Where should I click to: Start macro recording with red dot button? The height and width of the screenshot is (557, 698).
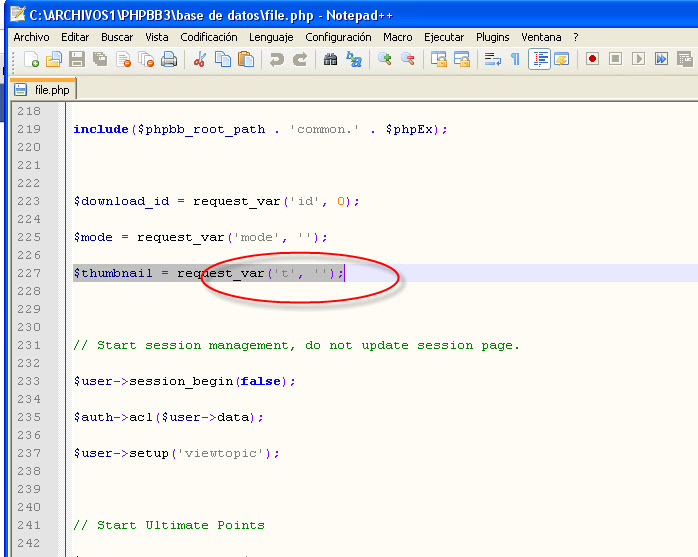point(592,60)
